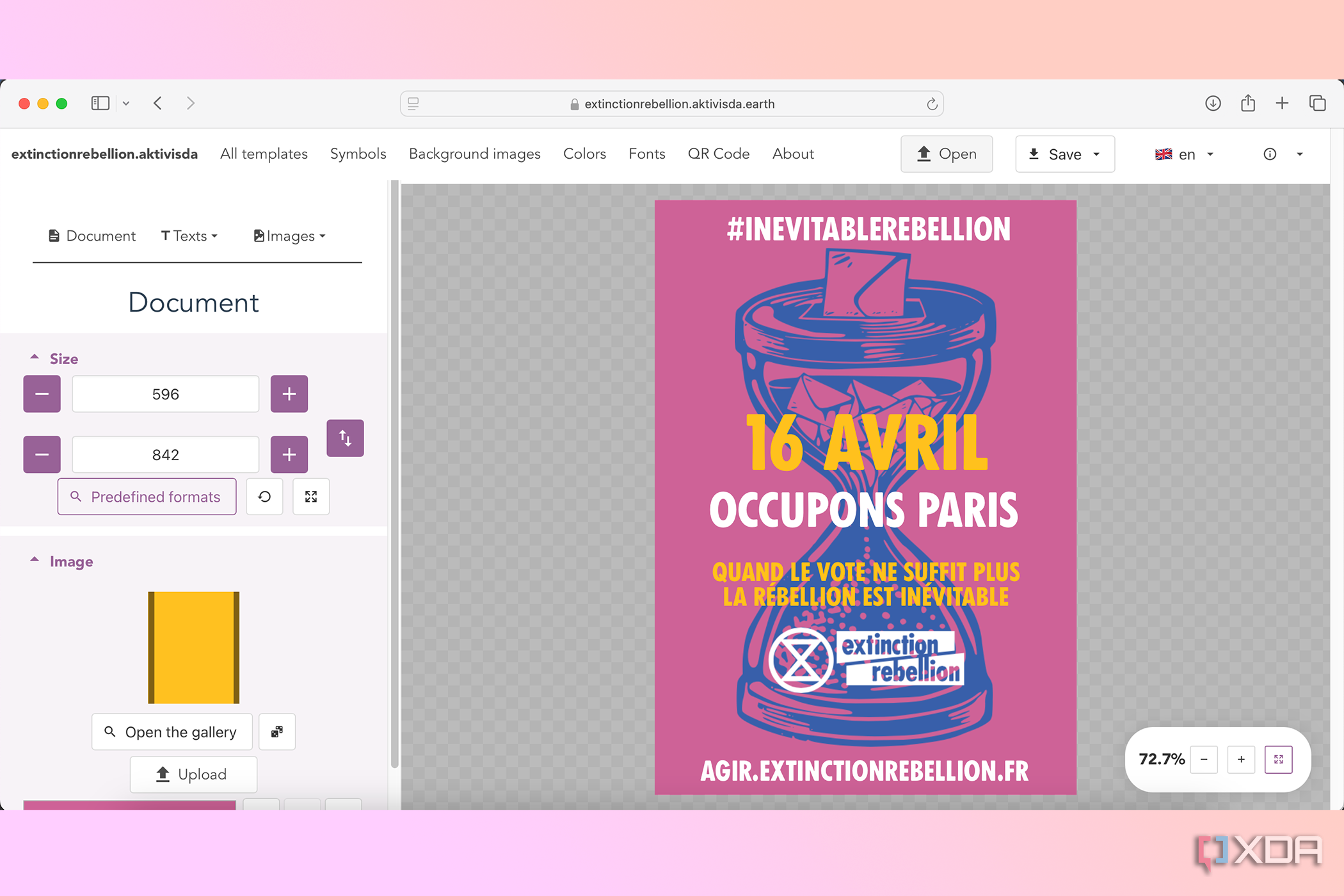Open Safari share menu
The width and height of the screenshot is (1344, 896).
click(x=1248, y=103)
